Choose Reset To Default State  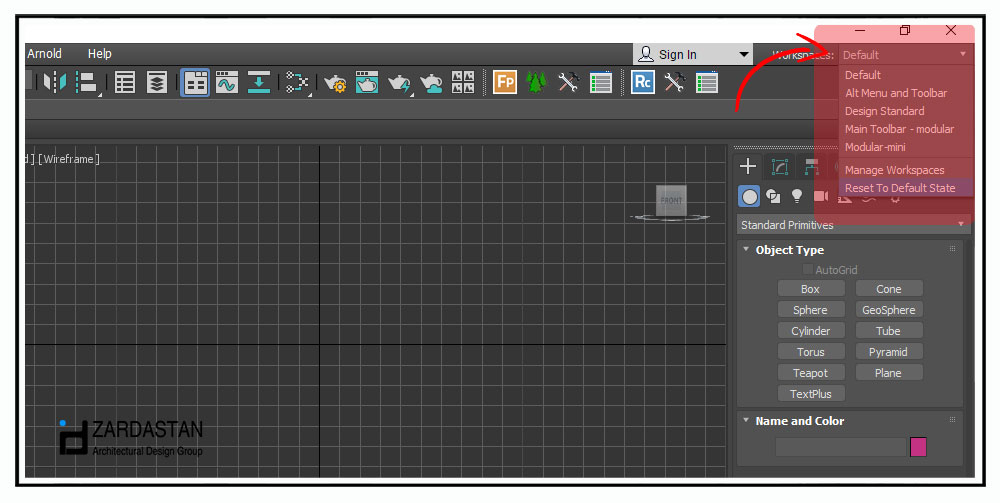[x=900, y=187]
